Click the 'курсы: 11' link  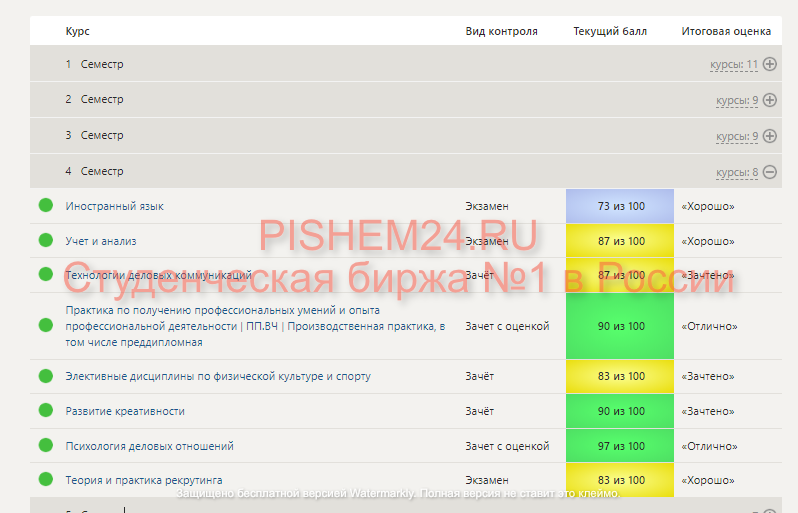733,65
